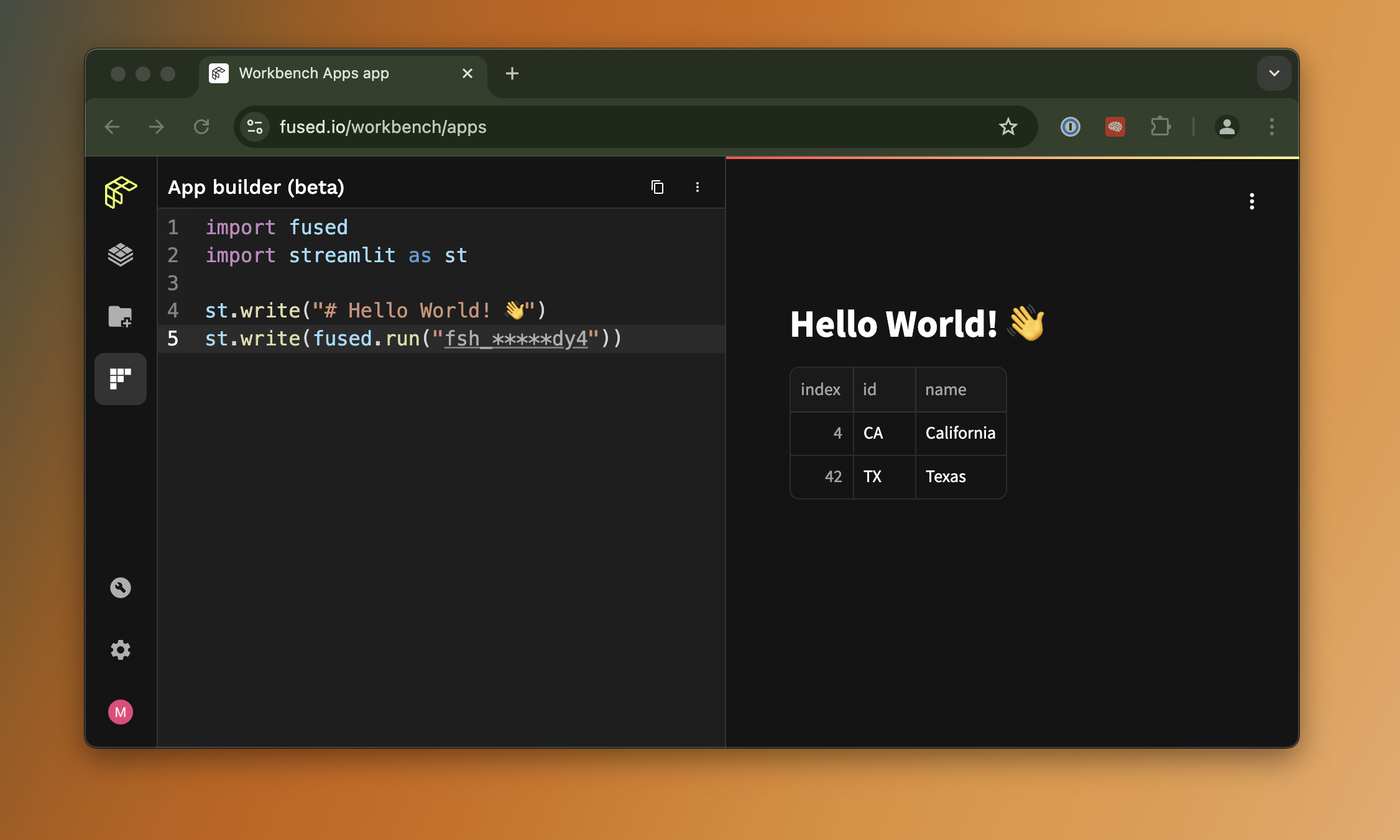Screen dimensions: 1400x840
Task: Open Chrome's main three-dot menu
Action: 1271,126
